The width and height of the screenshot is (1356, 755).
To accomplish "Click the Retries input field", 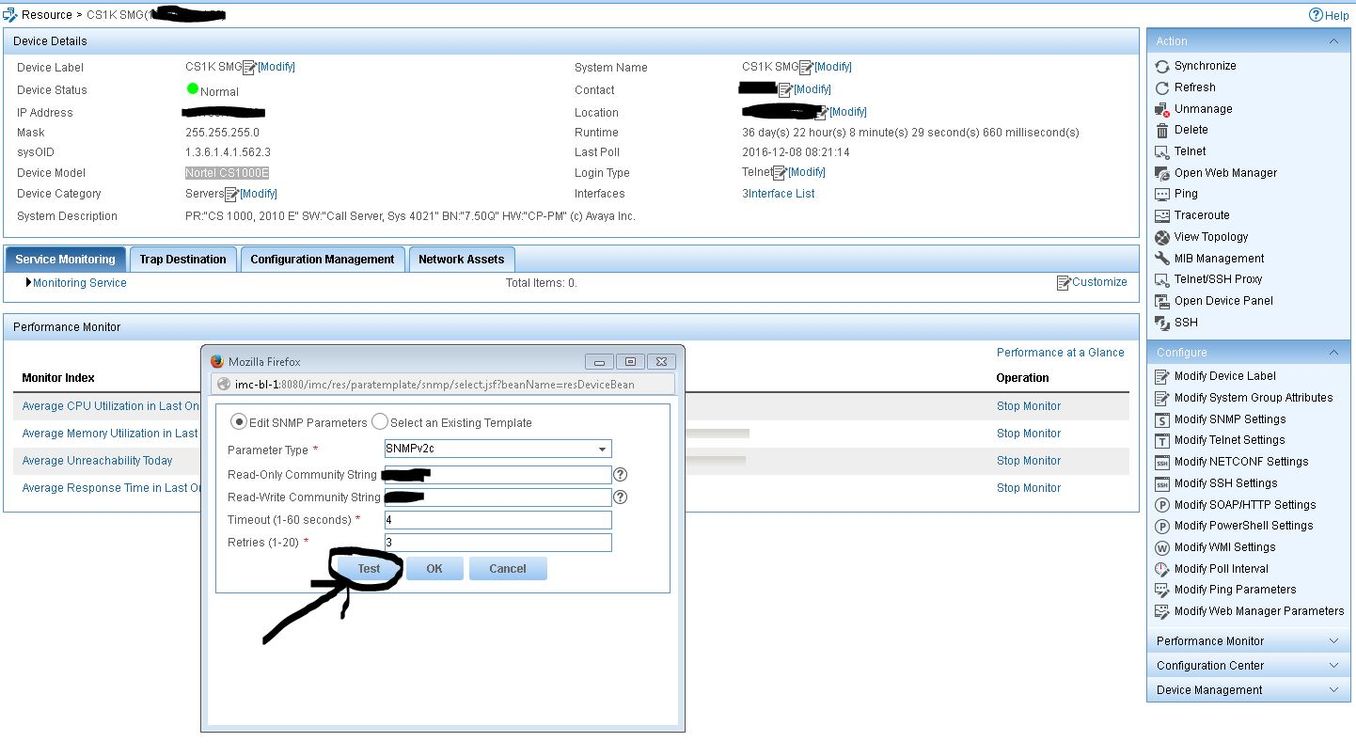I will [498, 543].
